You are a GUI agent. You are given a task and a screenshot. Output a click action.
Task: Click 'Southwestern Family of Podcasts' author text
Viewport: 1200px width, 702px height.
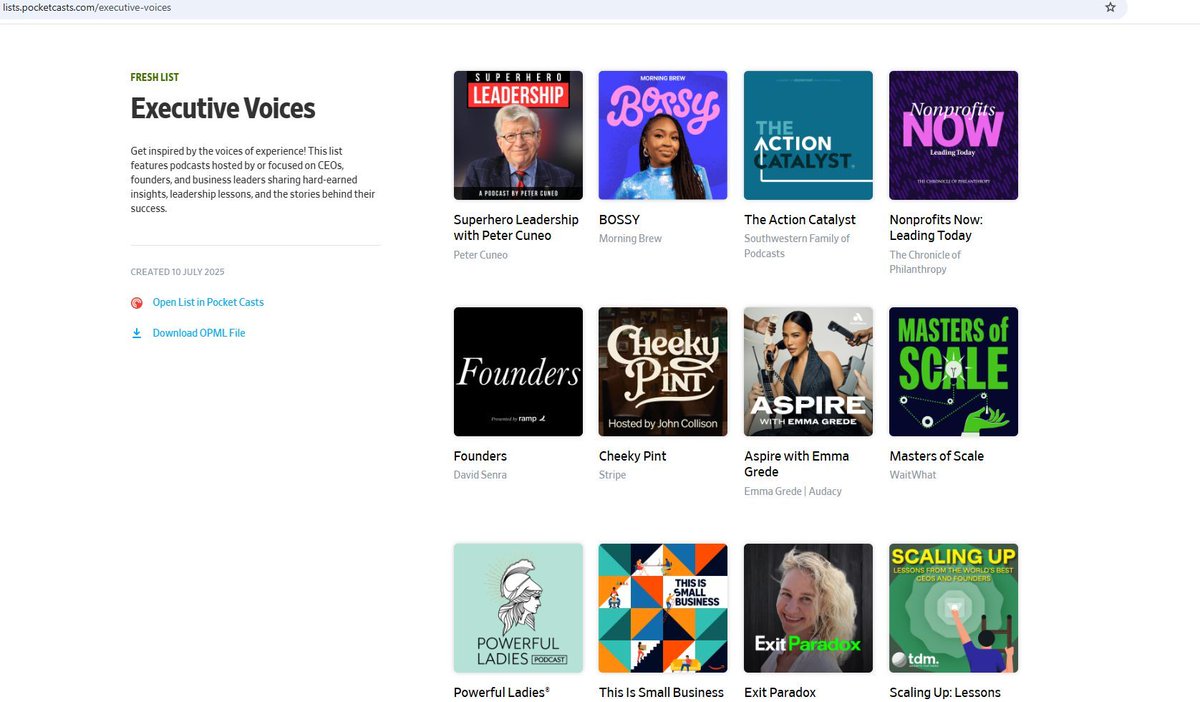(x=797, y=246)
